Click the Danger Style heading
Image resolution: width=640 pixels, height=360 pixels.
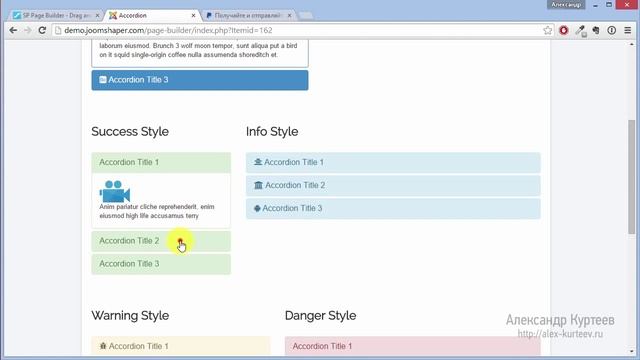(320, 316)
